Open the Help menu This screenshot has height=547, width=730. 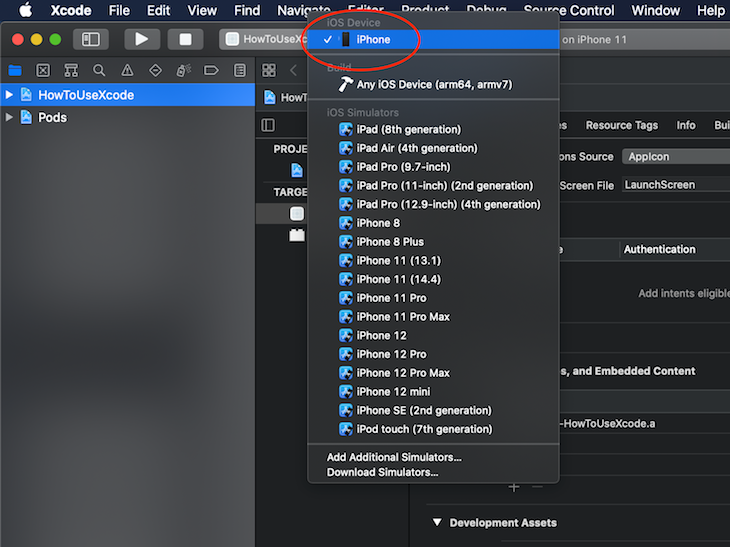coord(710,10)
